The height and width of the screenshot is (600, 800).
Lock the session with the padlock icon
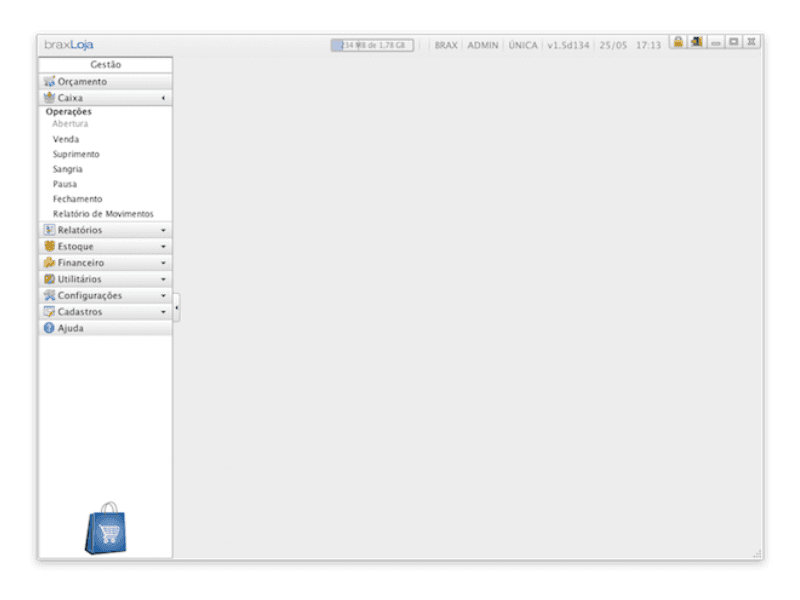678,43
